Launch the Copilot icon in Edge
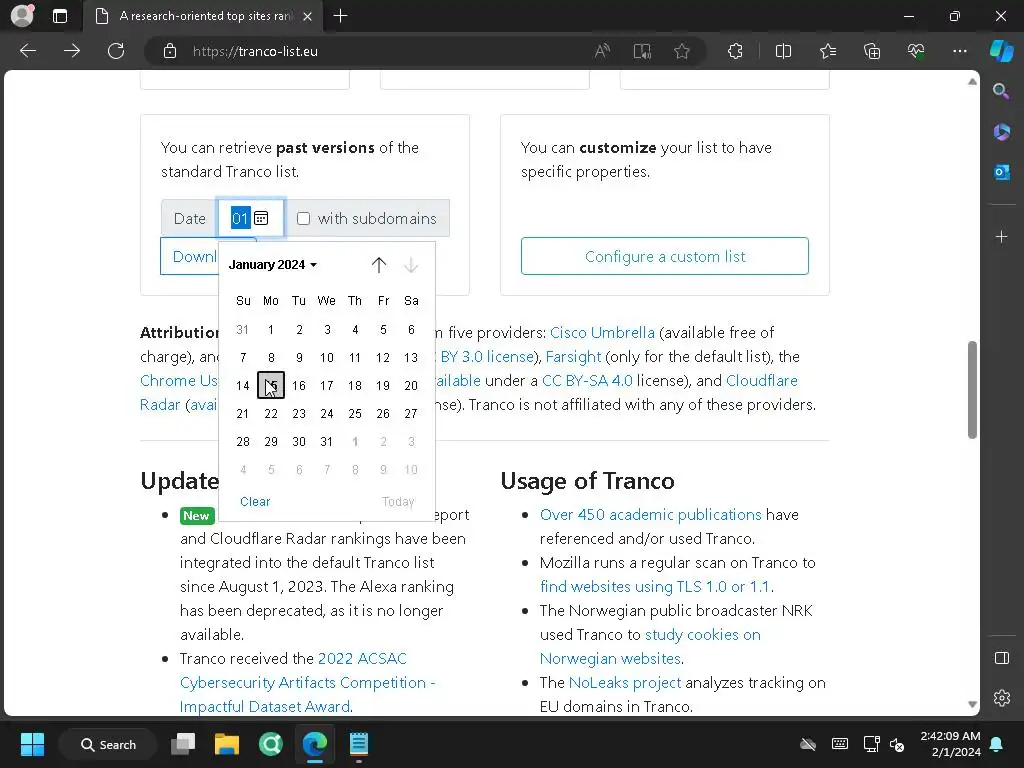The image size is (1024, 768). tap(1001, 51)
